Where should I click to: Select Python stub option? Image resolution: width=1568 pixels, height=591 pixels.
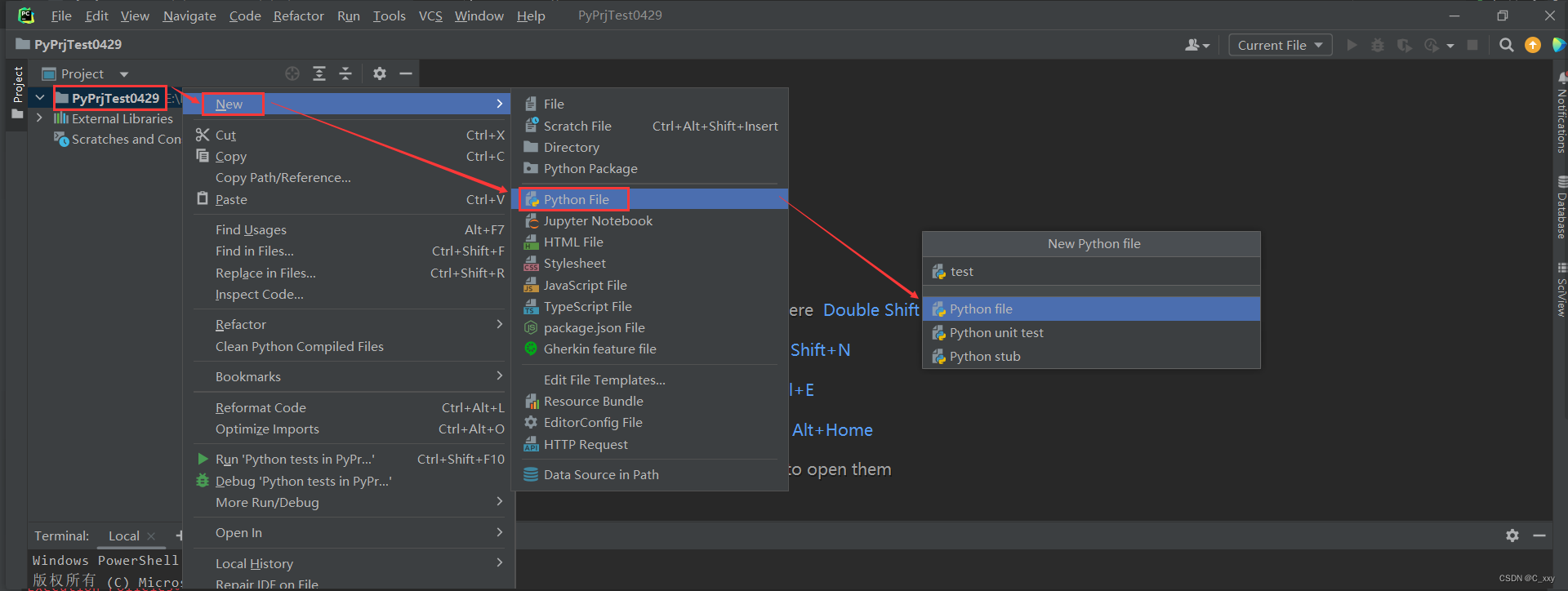coord(1092,357)
